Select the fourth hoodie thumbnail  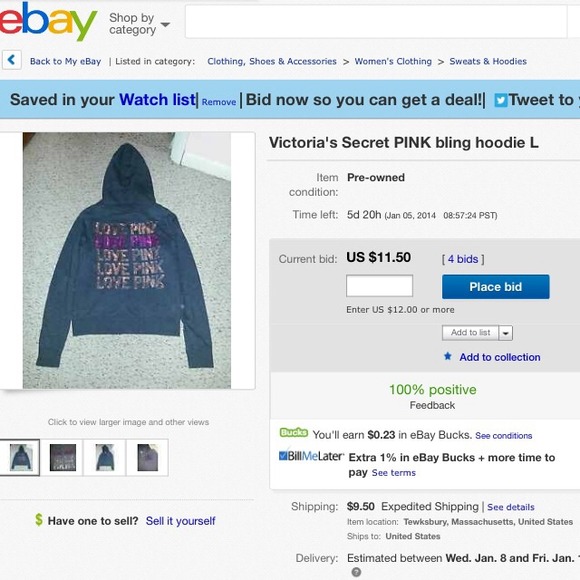click(x=147, y=458)
